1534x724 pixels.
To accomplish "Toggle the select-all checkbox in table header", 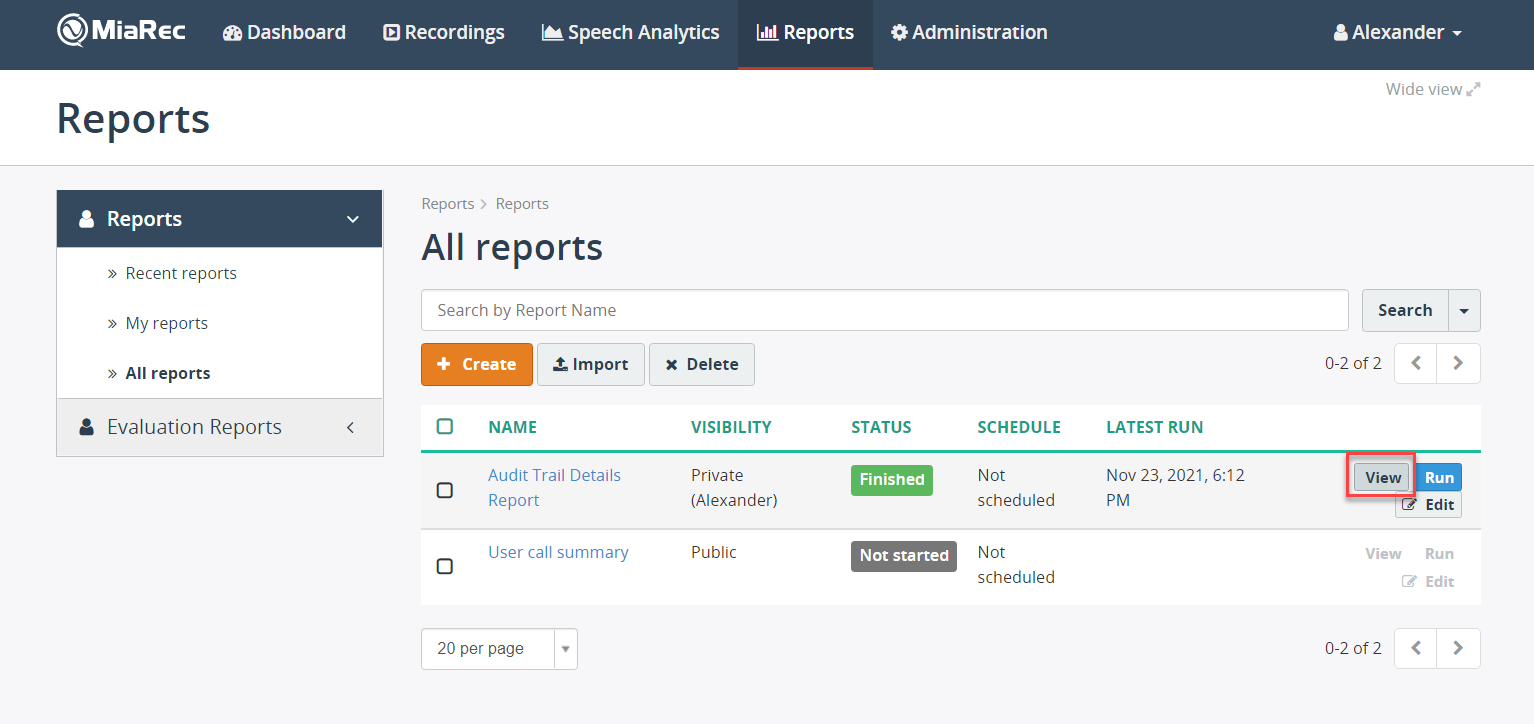I will (x=445, y=427).
